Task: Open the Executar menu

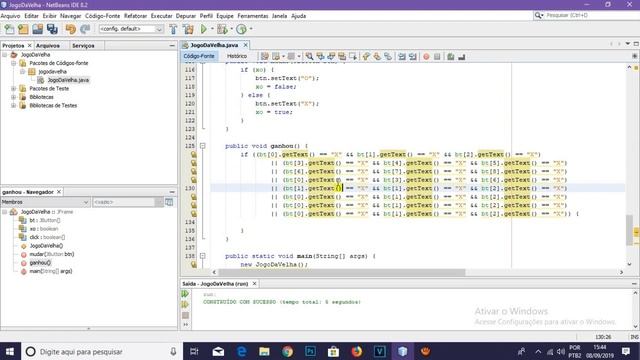Action: point(161,16)
